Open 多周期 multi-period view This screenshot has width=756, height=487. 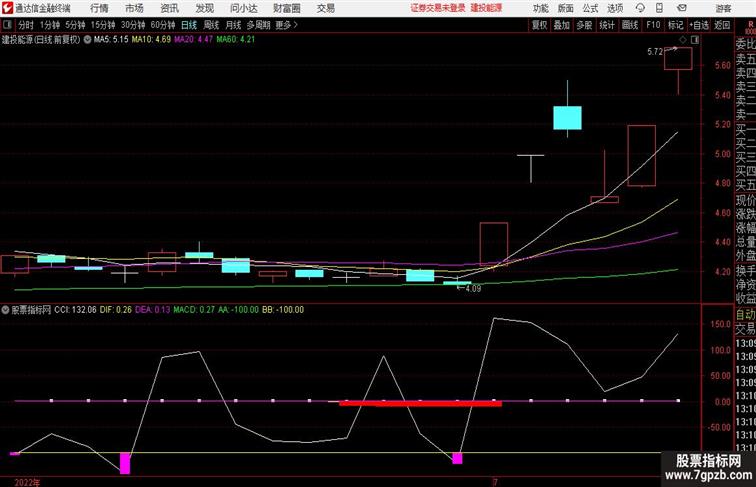point(258,25)
